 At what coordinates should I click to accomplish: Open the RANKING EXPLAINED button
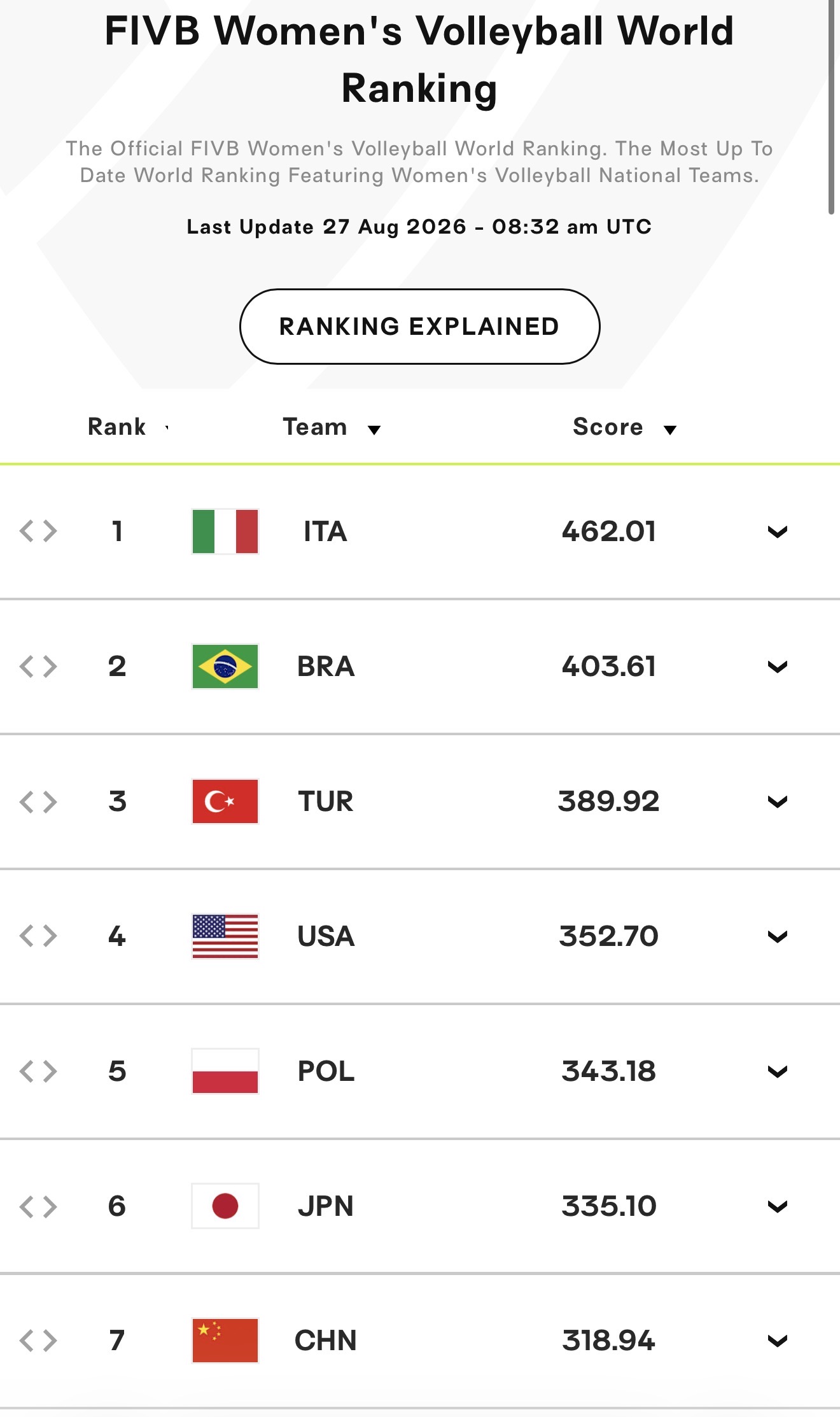pyautogui.click(x=420, y=327)
